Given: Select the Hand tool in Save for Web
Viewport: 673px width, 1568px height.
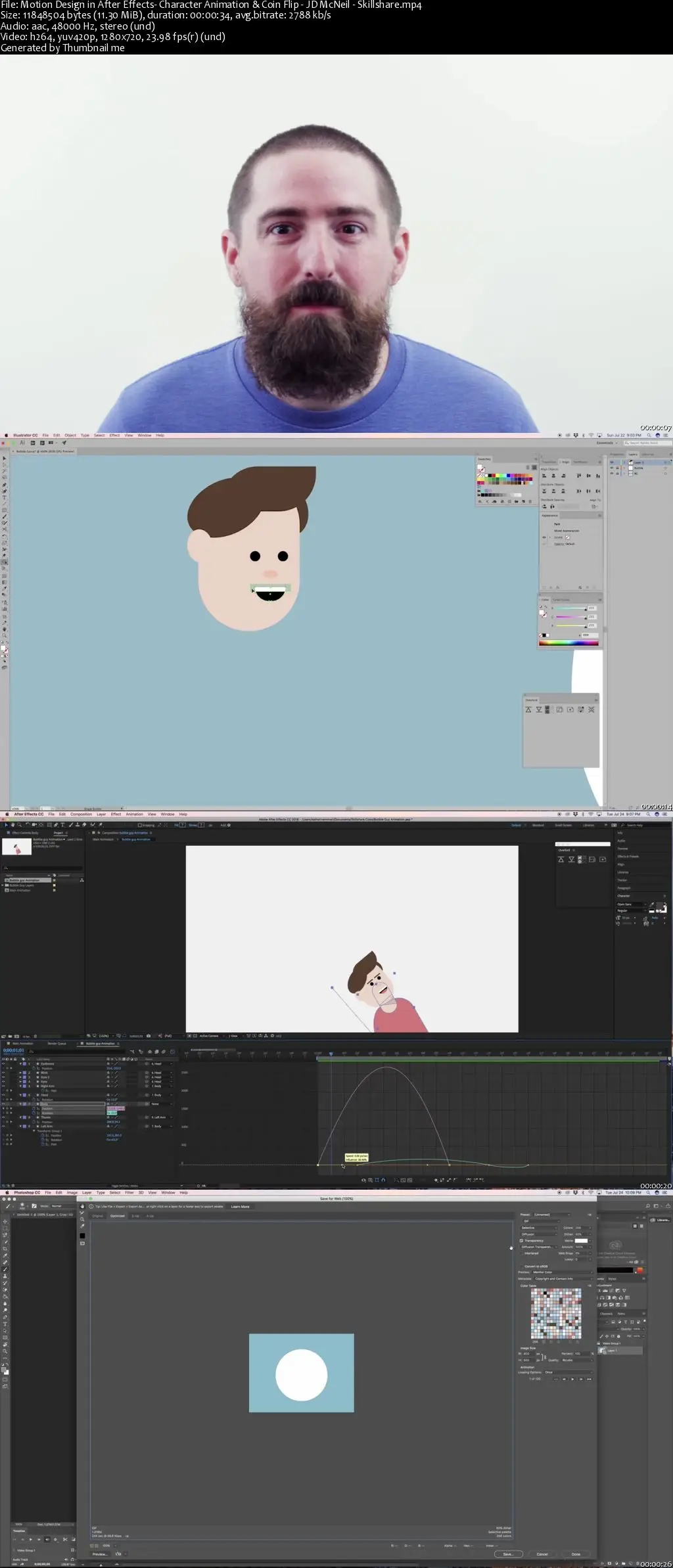Looking at the screenshot, I should click(82, 1207).
